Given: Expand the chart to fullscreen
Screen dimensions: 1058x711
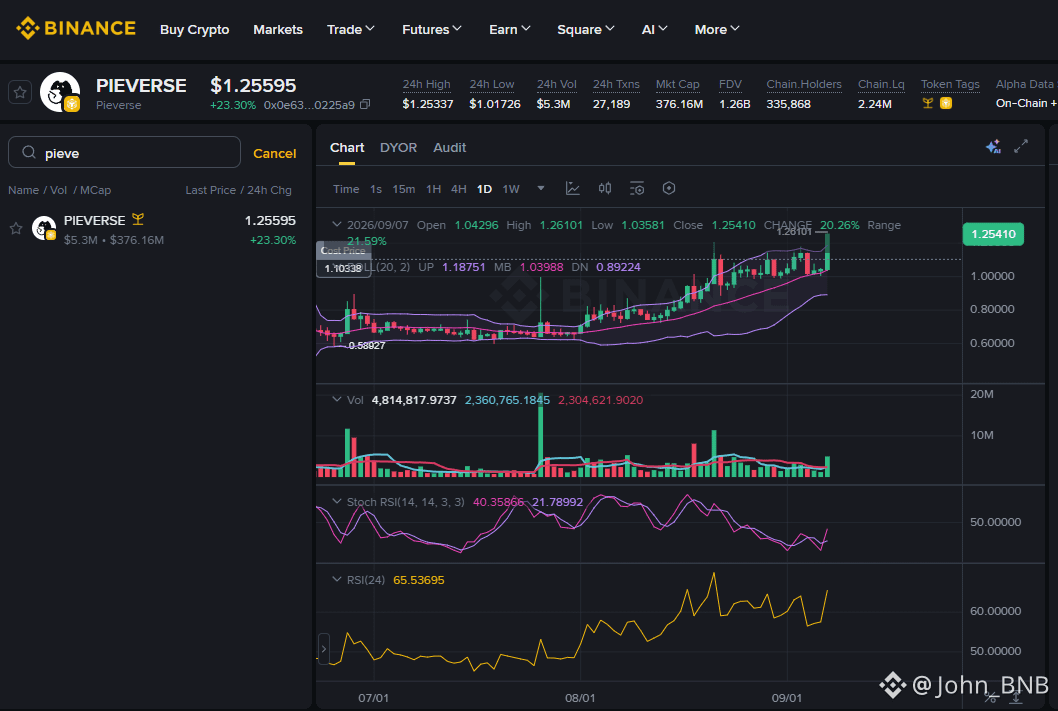Looking at the screenshot, I should pos(1021,146).
